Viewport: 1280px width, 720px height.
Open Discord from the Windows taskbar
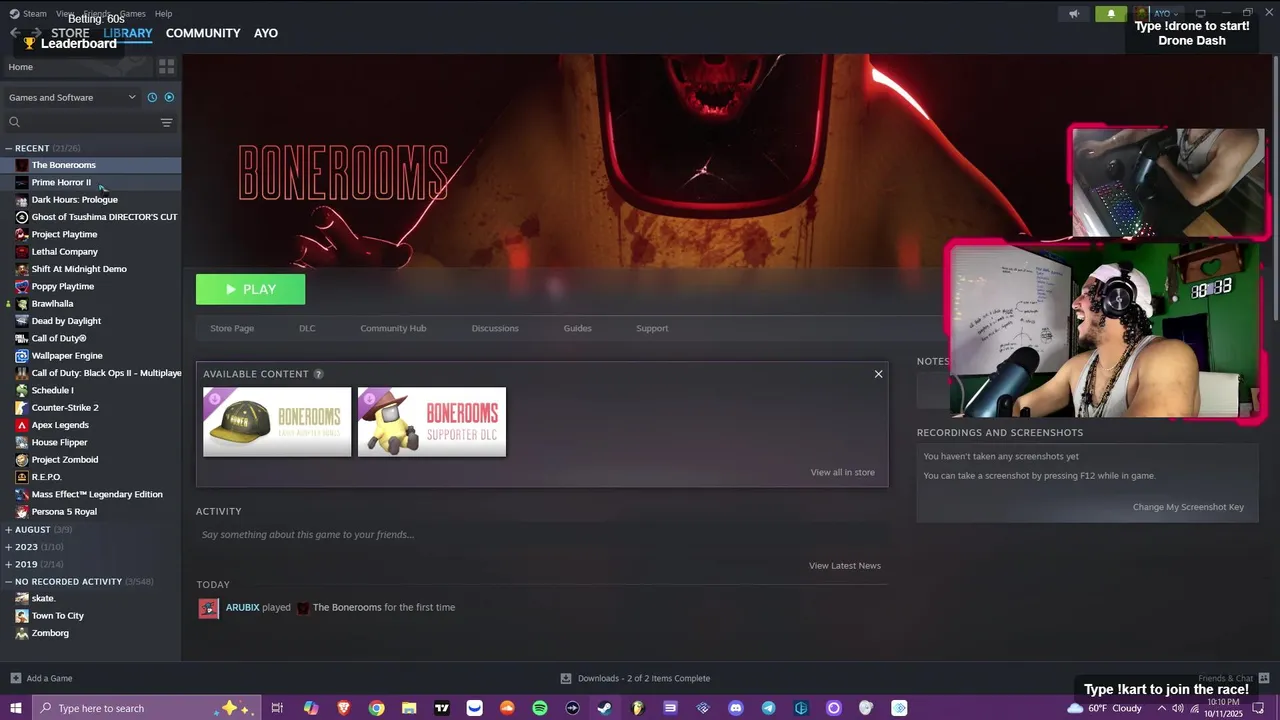pos(736,708)
